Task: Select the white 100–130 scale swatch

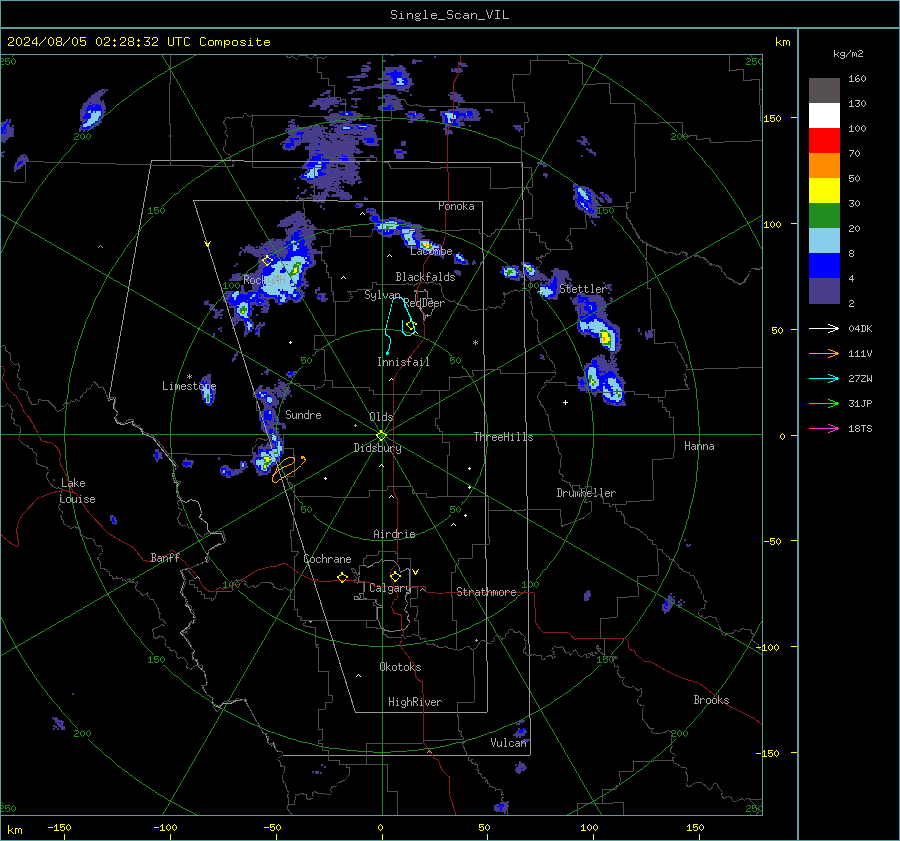Action: 824,116
